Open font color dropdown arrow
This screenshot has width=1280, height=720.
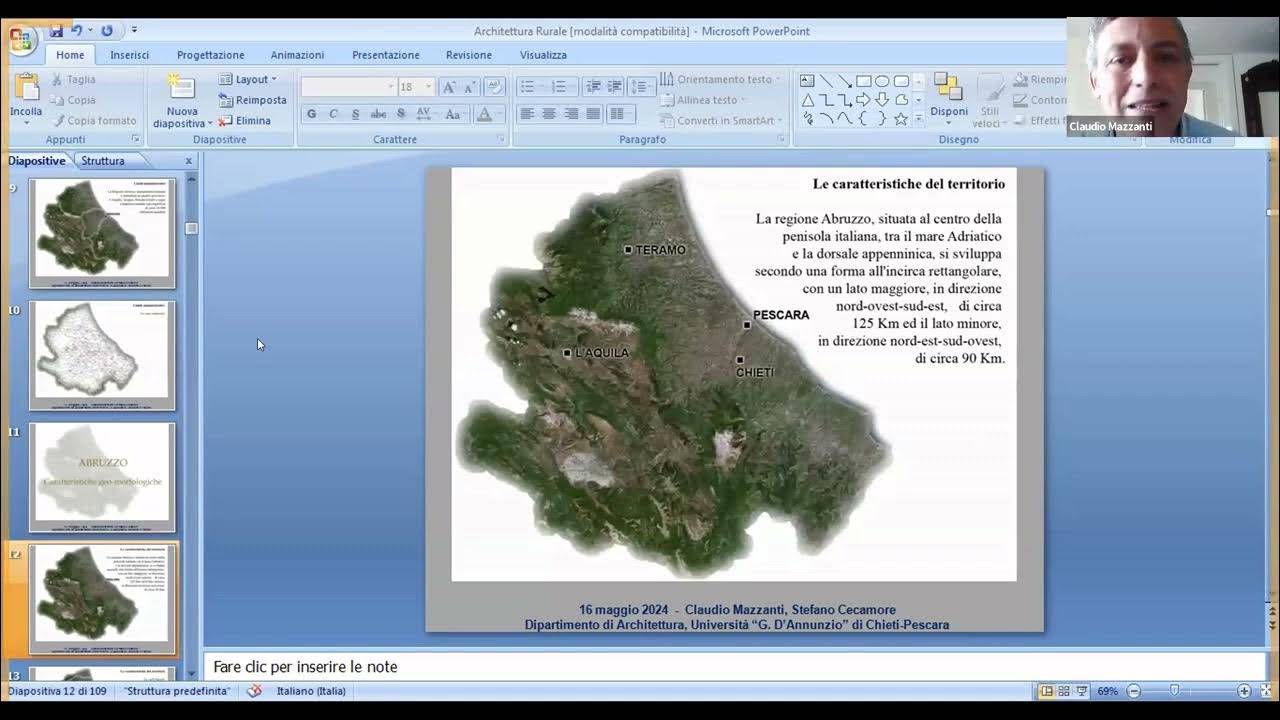click(500, 114)
